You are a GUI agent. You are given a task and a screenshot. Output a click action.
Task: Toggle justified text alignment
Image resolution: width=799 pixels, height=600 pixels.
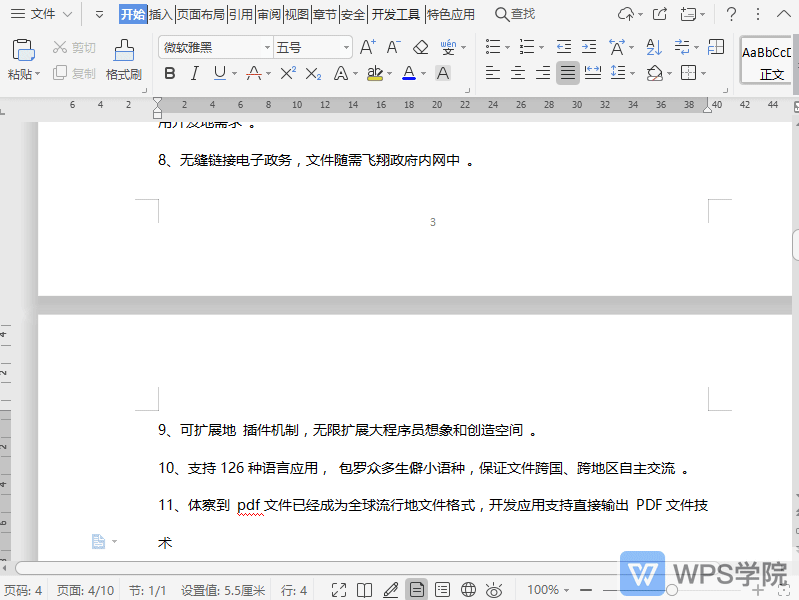click(x=567, y=73)
